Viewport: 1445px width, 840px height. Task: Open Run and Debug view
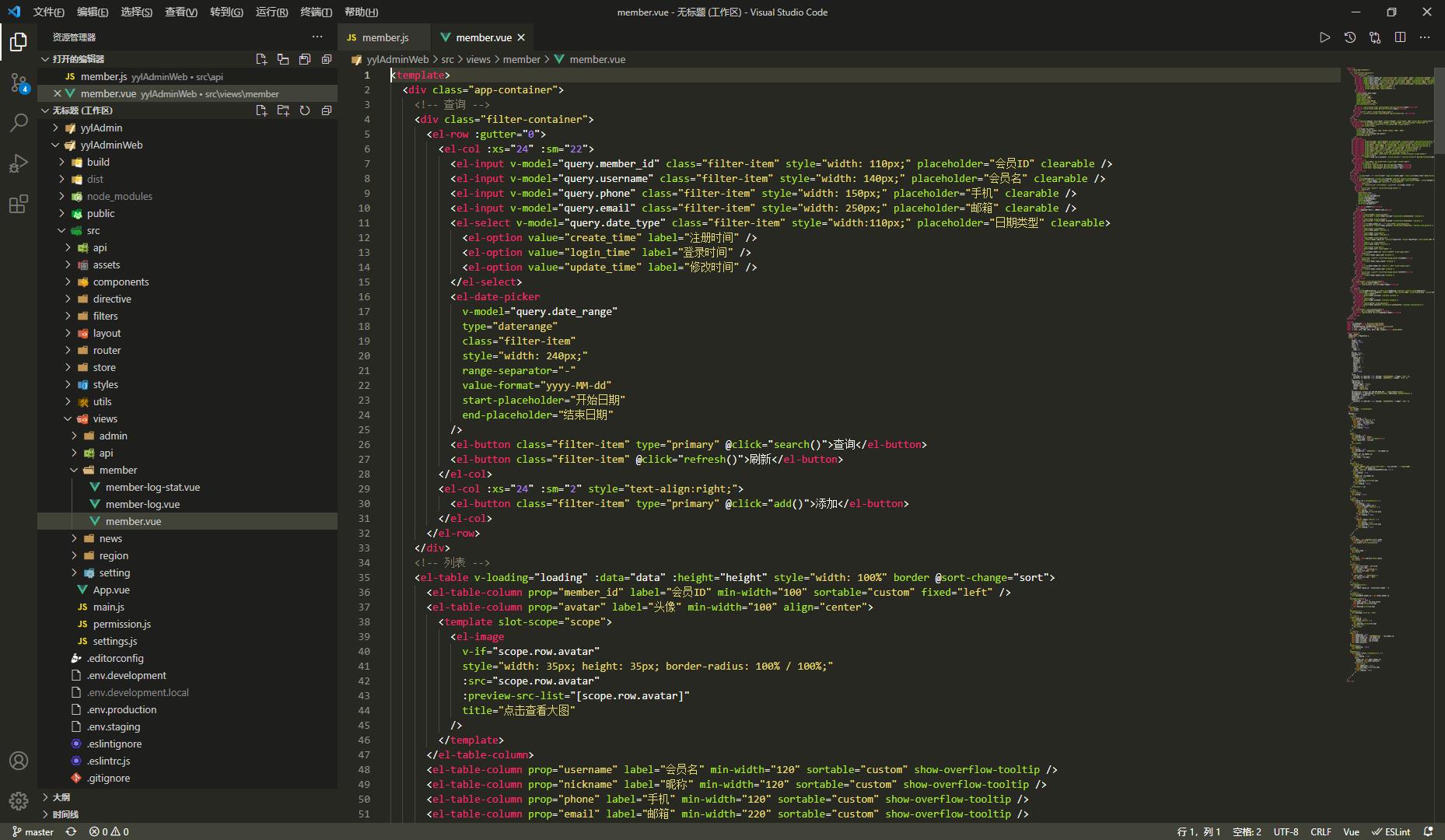tap(19, 163)
